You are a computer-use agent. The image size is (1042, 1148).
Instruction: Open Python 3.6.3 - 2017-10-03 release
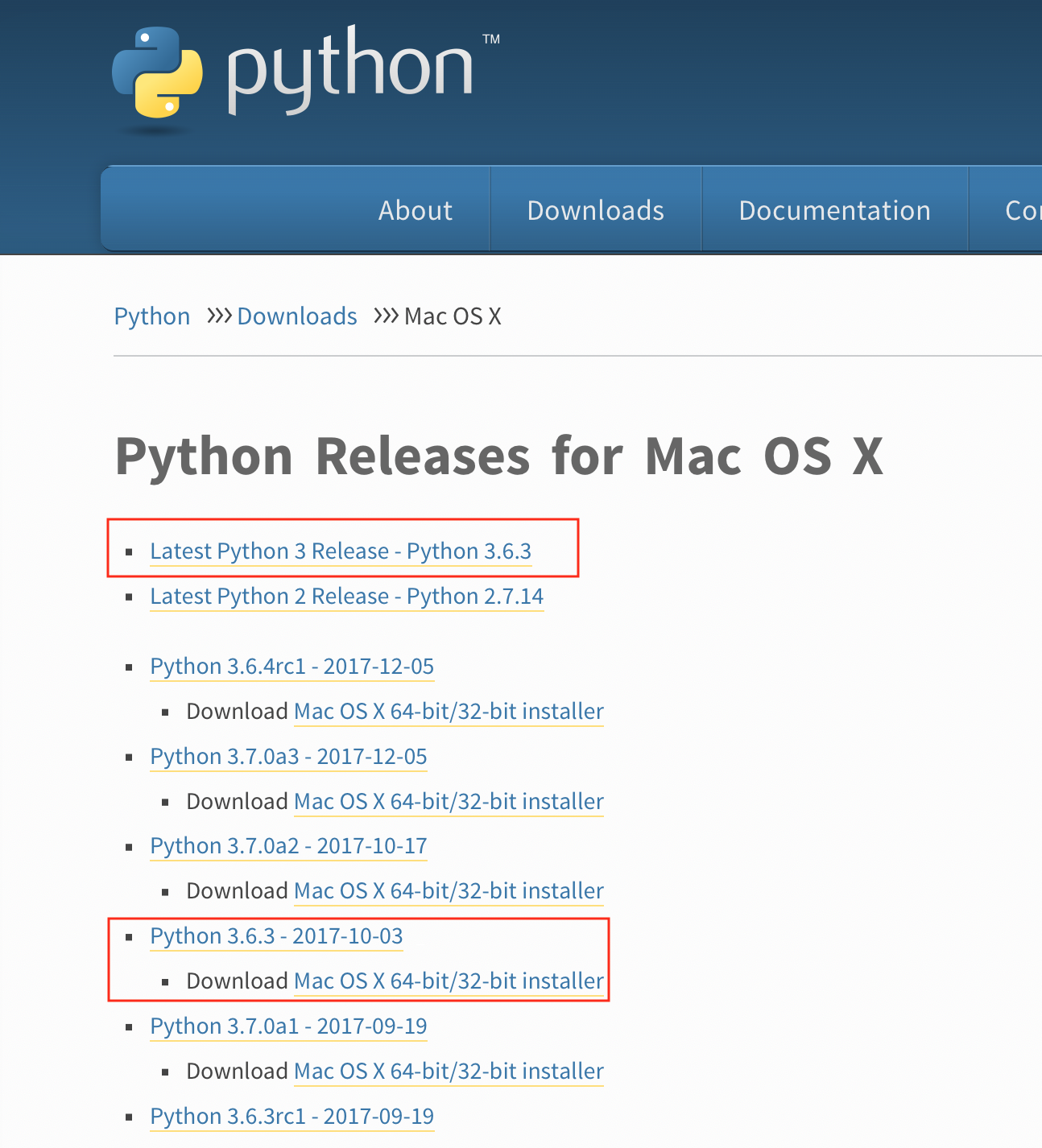276,936
